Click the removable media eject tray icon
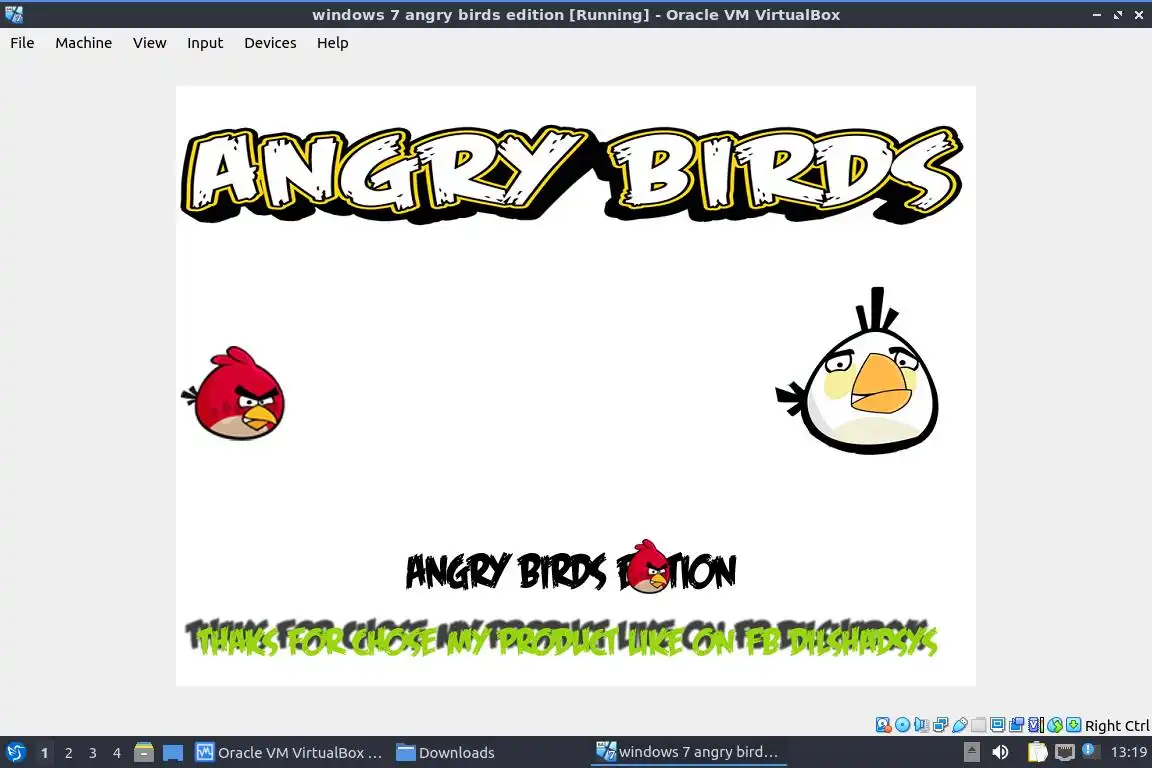The width and height of the screenshot is (1152, 768). click(971, 752)
